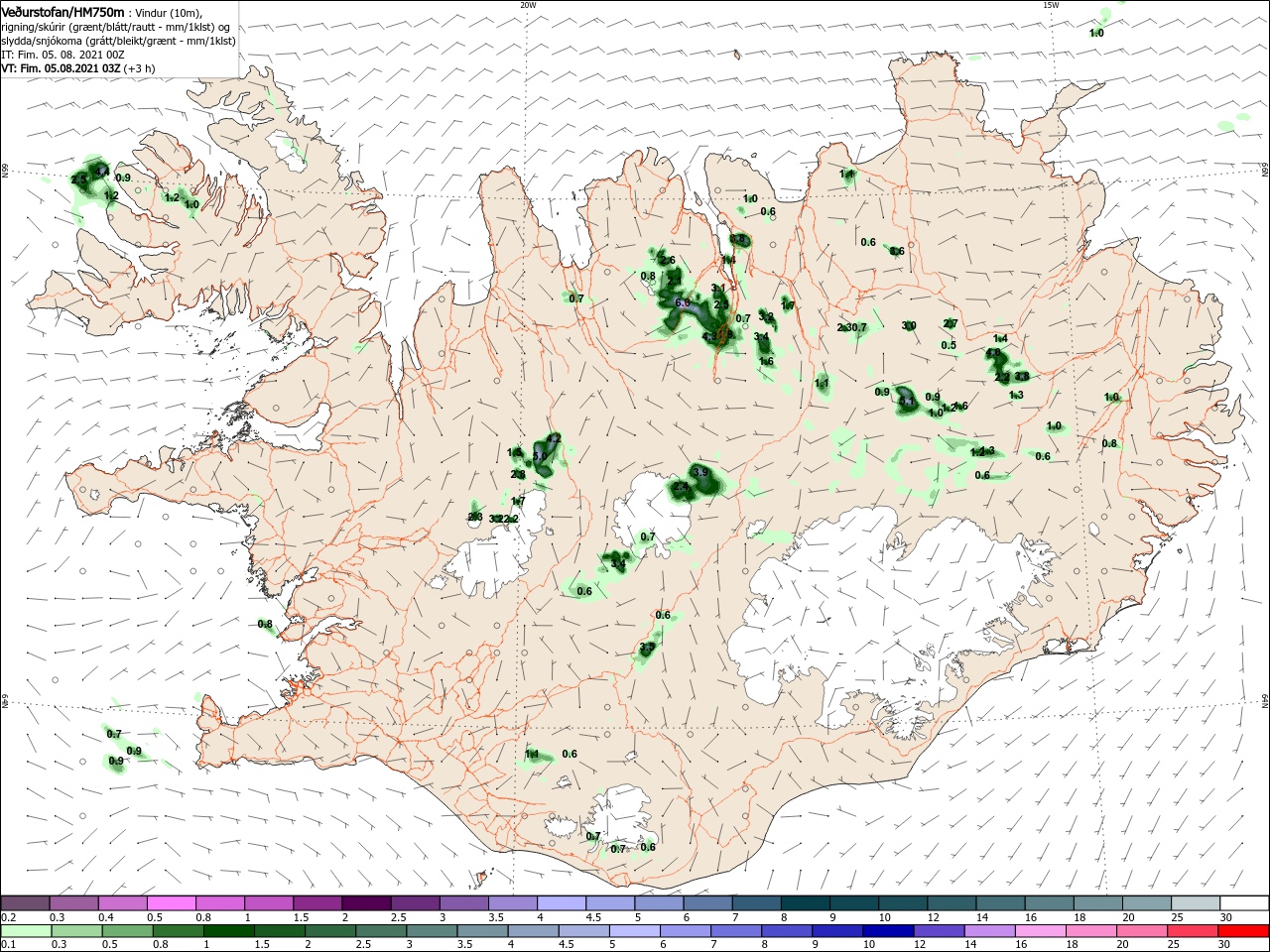
Task: Click the 0.9 value in the Westfjords
Action: click(124, 178)
